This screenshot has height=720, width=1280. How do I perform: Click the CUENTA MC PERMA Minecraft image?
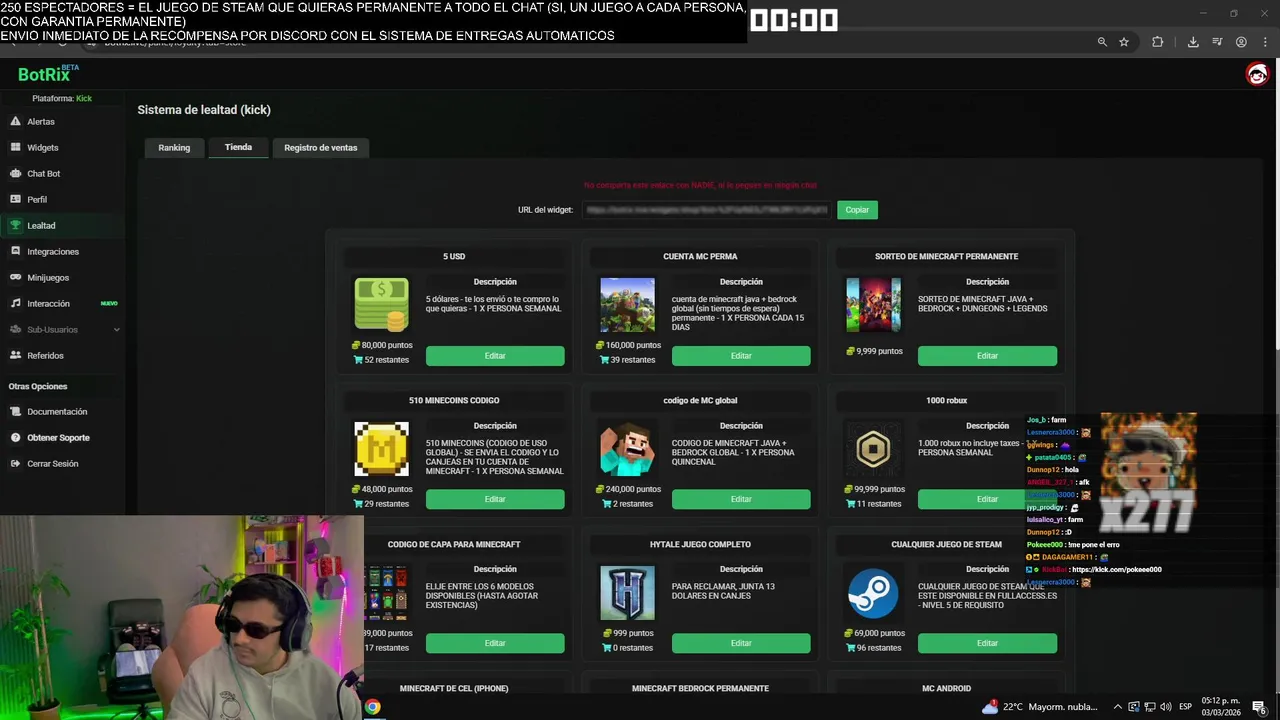coord(627,305)
